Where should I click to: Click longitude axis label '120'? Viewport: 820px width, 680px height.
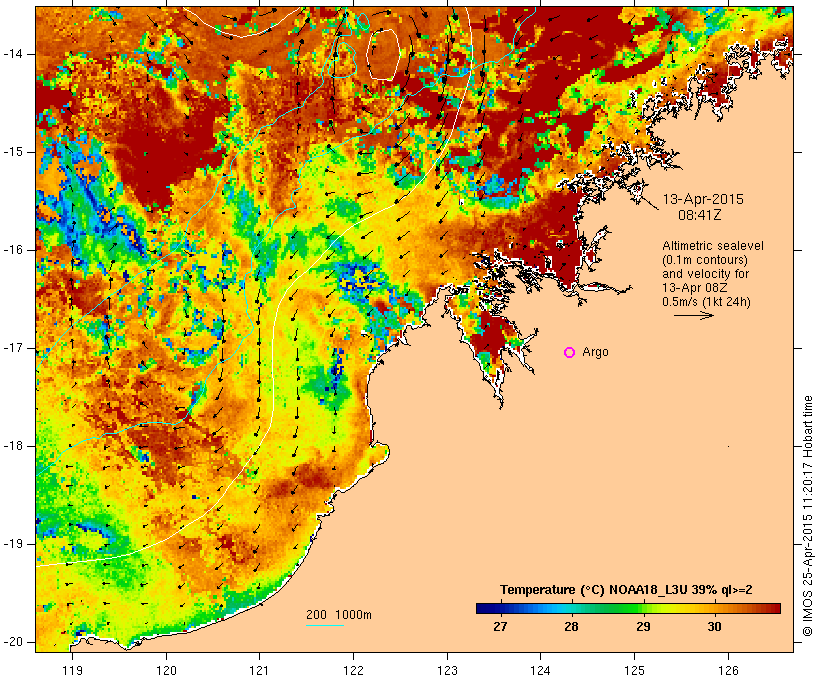tap(166, 670)
